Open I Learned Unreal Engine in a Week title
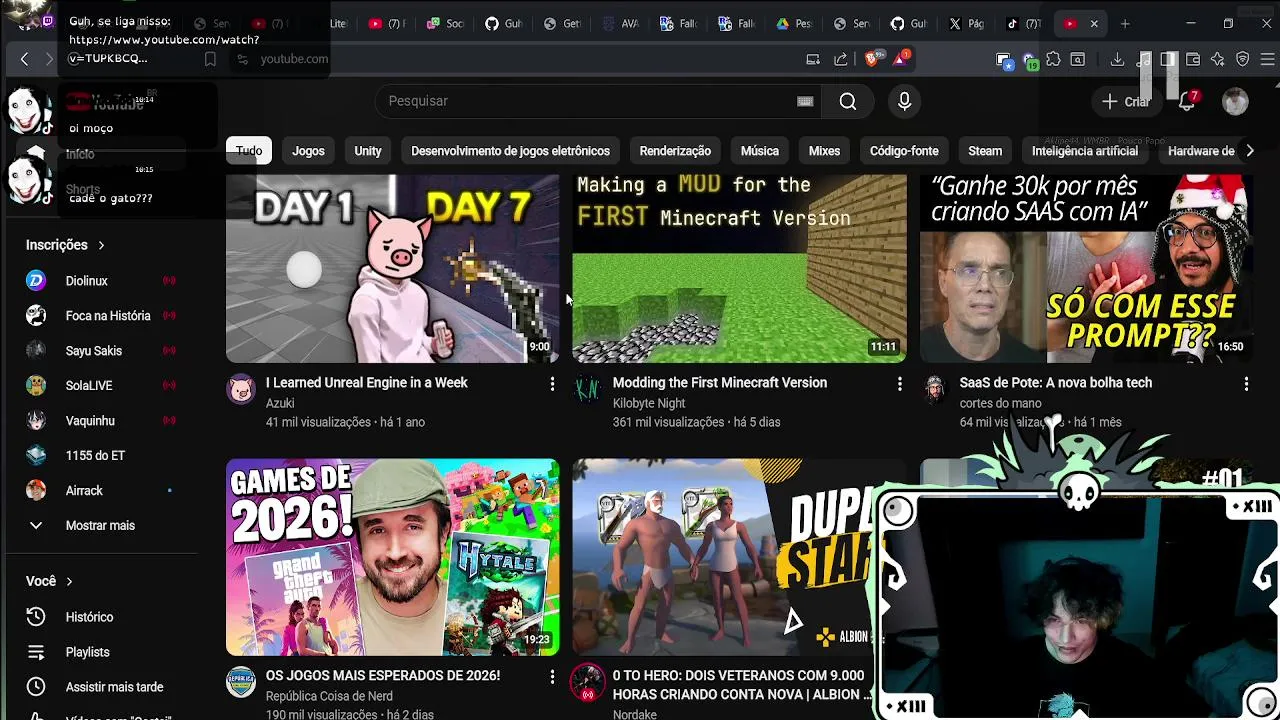 [366, 383]
